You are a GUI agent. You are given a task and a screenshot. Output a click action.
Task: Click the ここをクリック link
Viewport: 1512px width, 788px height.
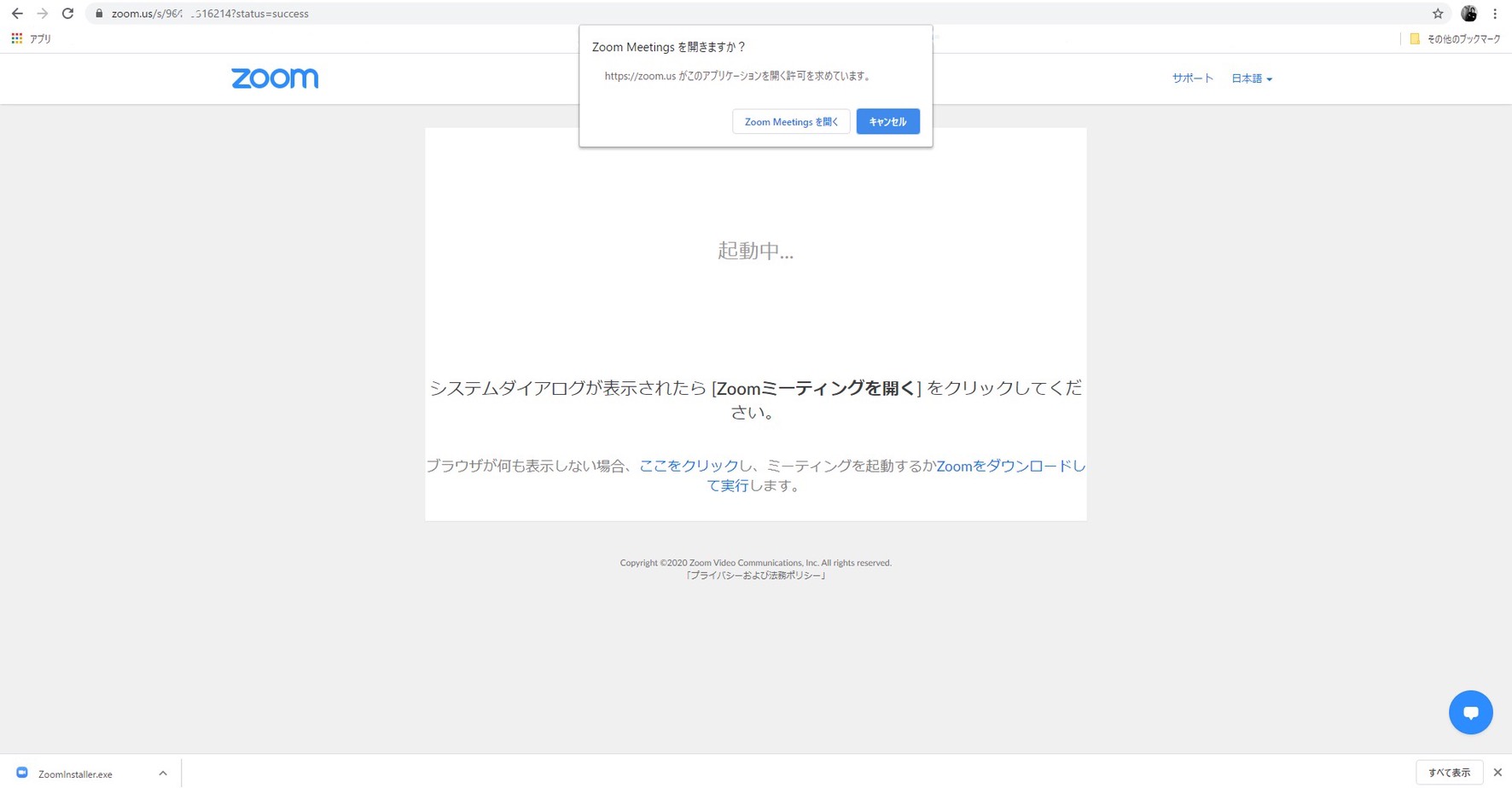pyautogui.click(x=689, y=466)
